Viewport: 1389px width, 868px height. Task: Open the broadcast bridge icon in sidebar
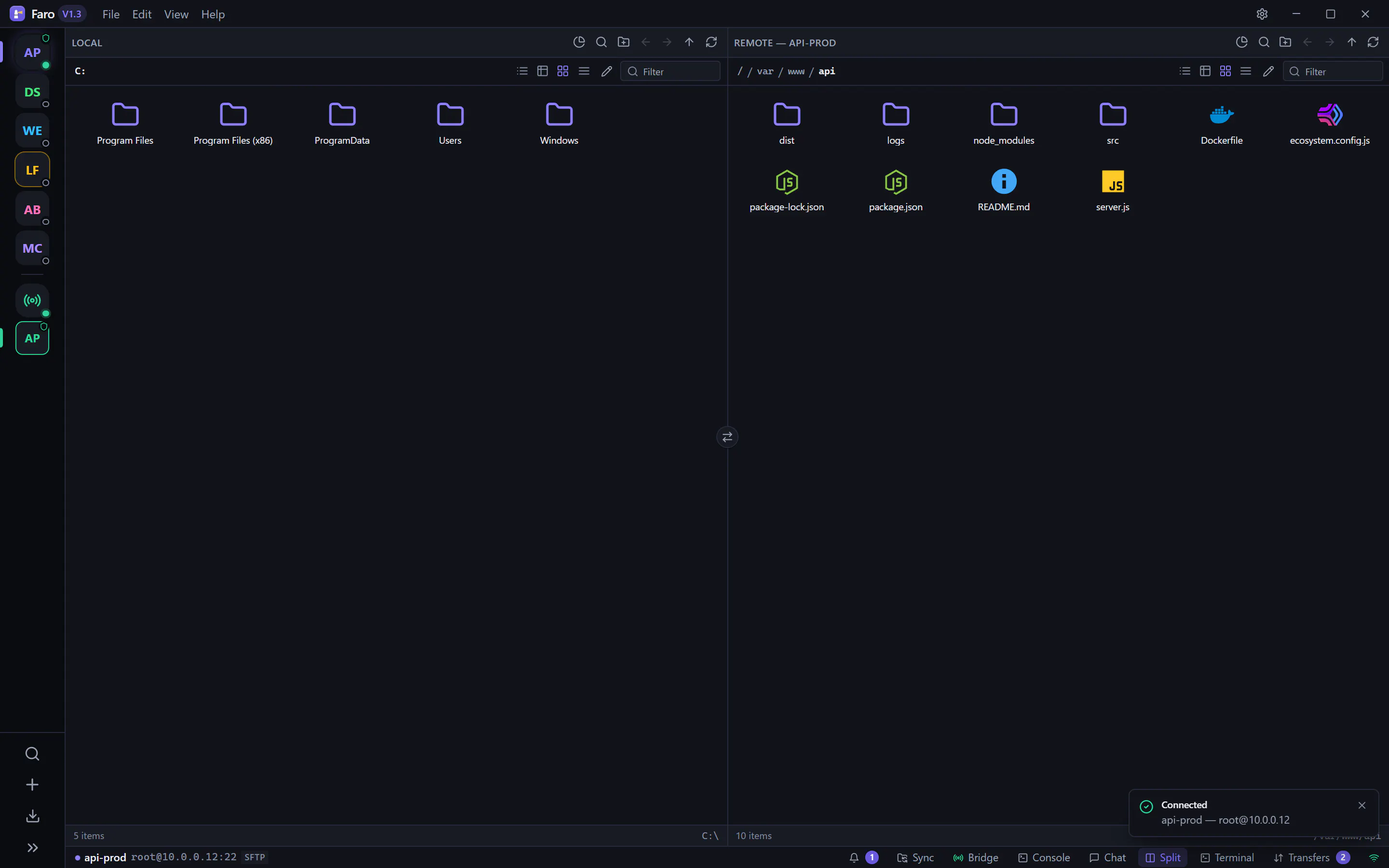(32, 300)
